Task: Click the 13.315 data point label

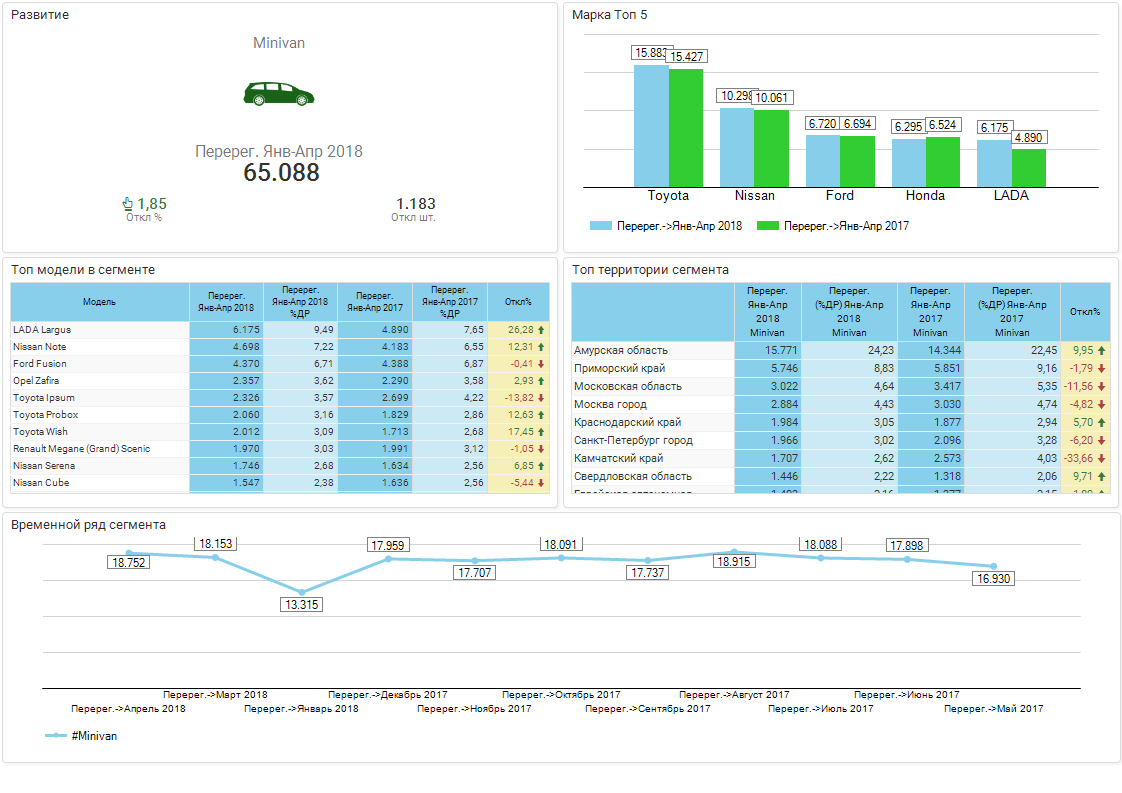Action: point(302,605)
